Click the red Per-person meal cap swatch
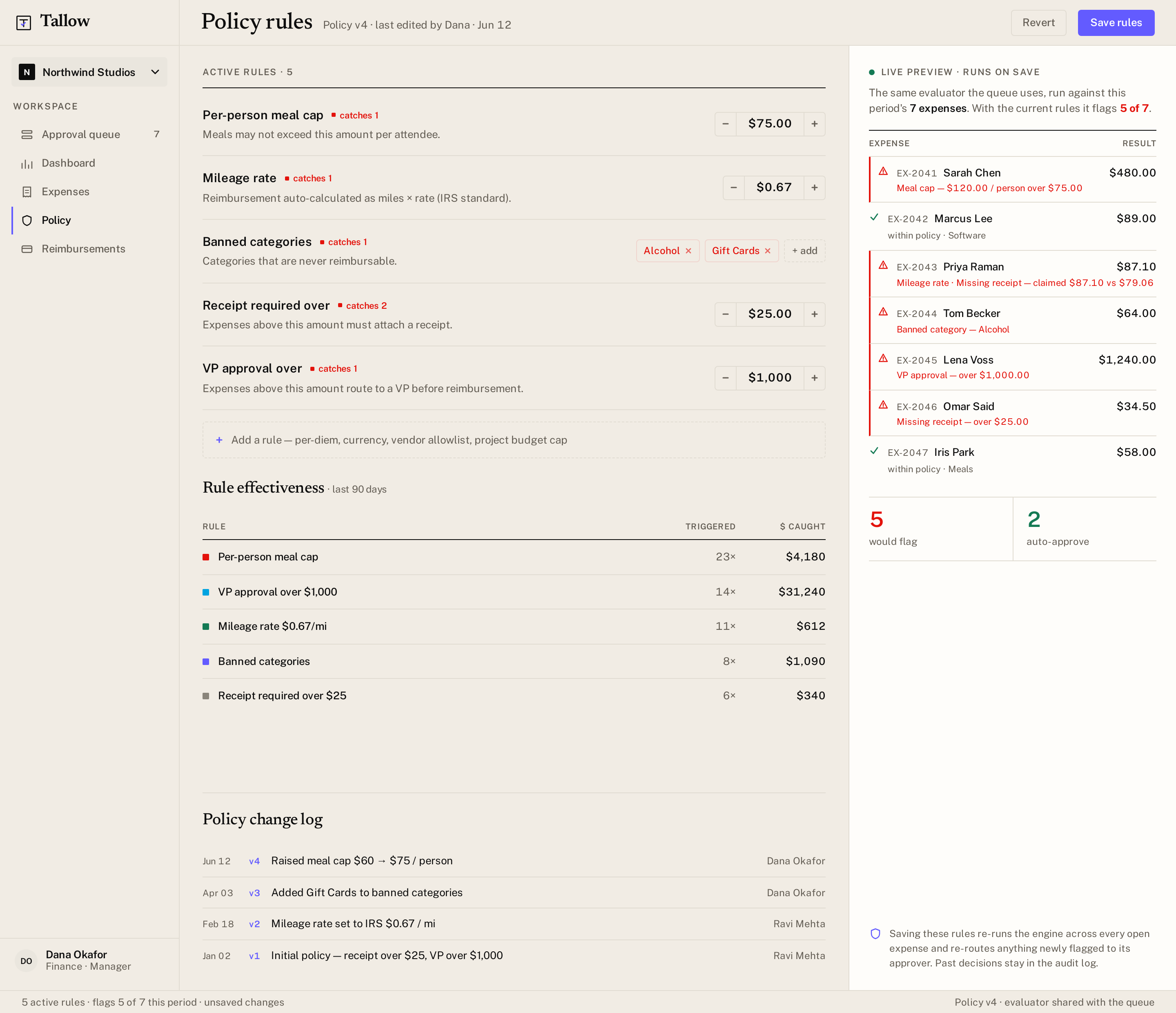This screenshot has height=1013, width=1176. coord(206,557)
